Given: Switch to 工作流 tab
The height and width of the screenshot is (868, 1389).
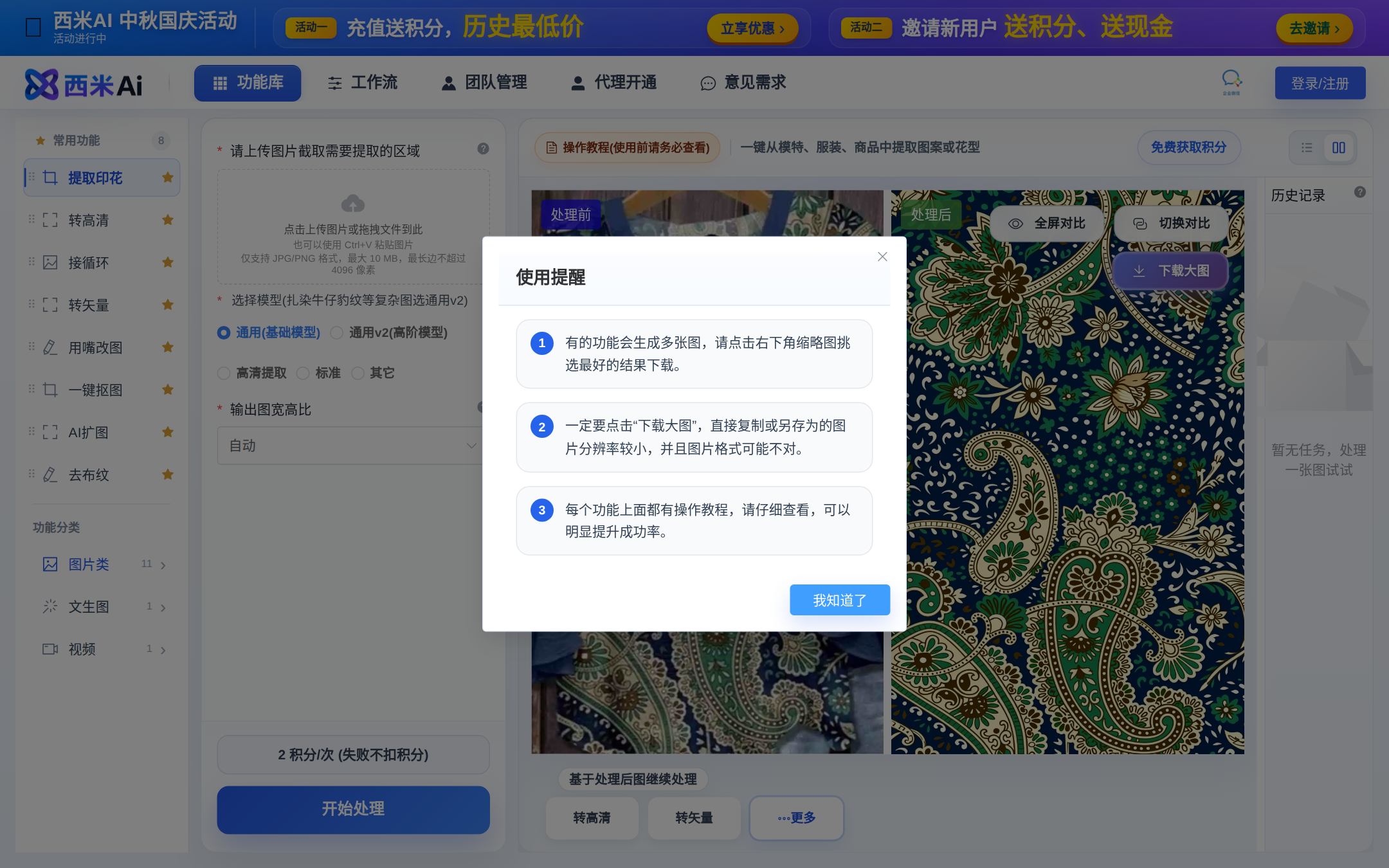Looking at the screenshot, I should [363, 83].
